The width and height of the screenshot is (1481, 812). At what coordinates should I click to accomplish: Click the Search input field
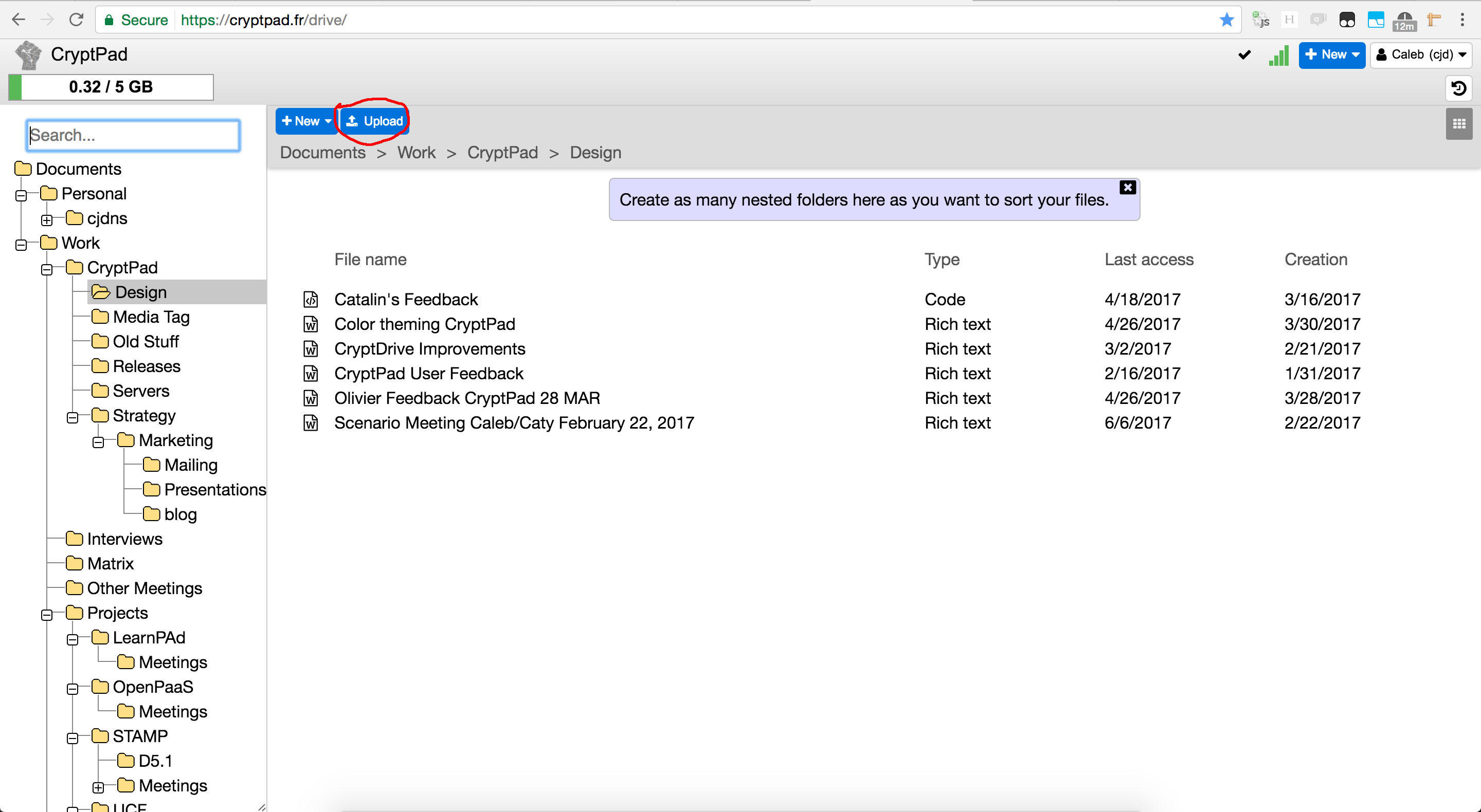[x=133, y=135]
